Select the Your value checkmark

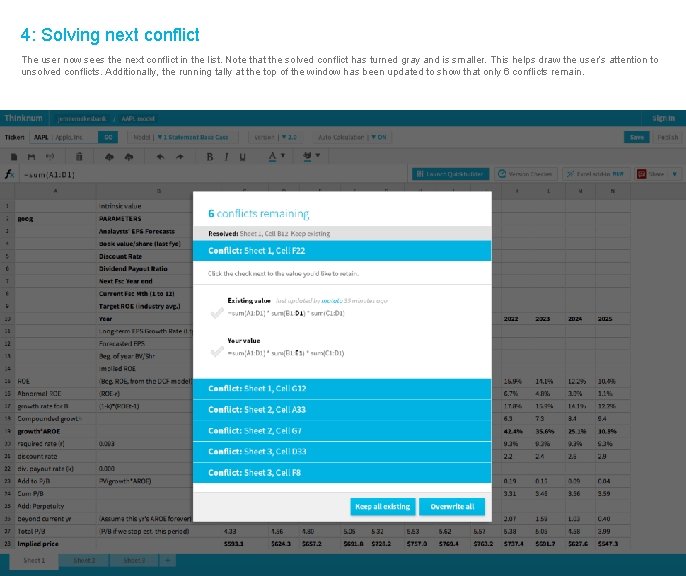click(217, 352)
